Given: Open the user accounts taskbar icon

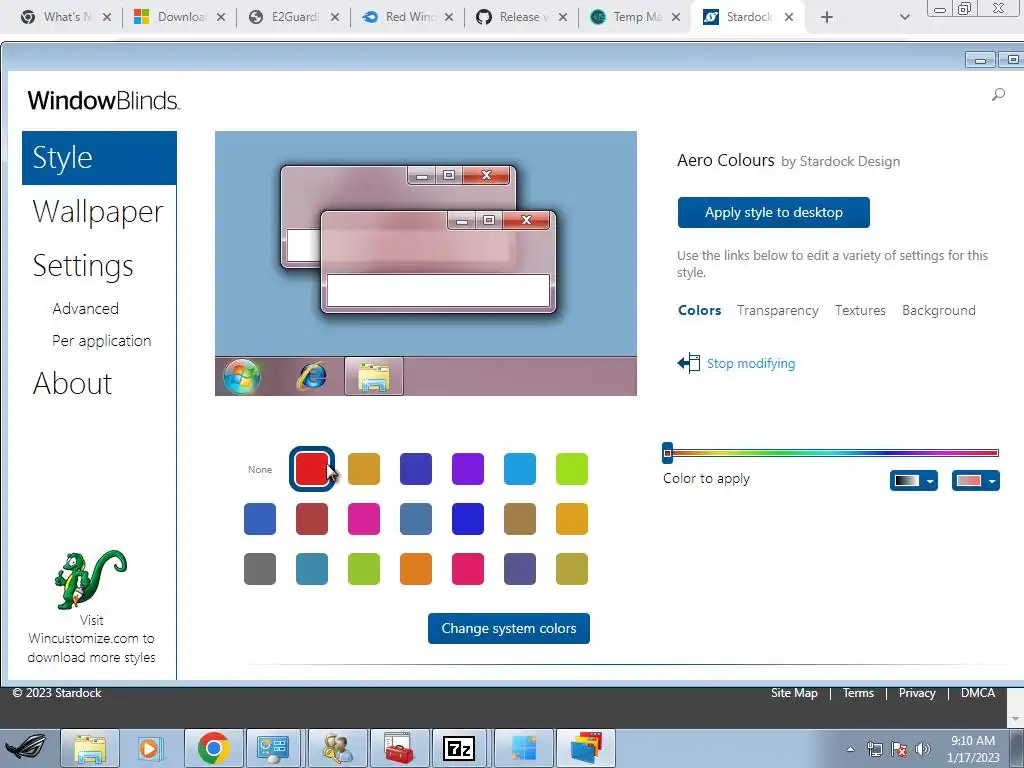Looking at the screenshot, I should tap(338, 748).
